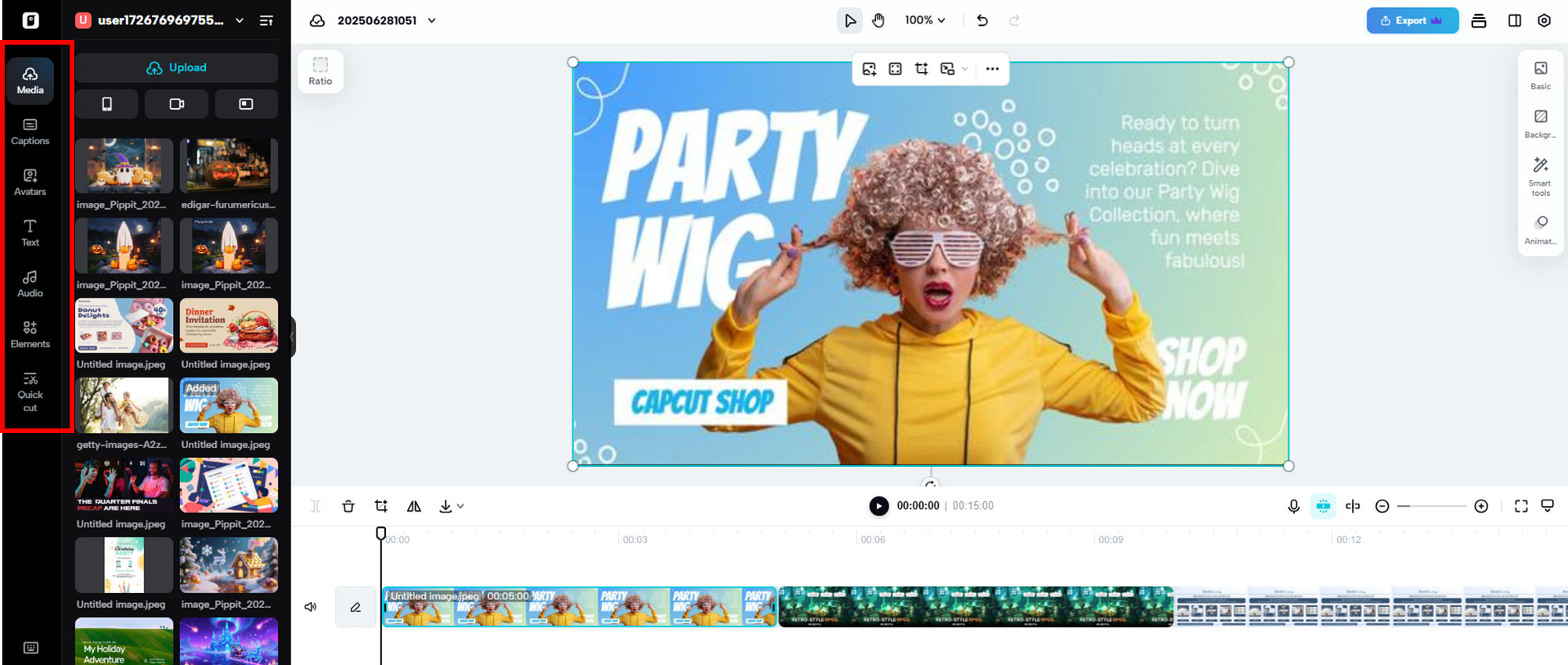Image resolution: width=1568 pixels, height=665 pixels.
Task: Click the align-split icon right of the snapping button
Action: (x=1353, y=506)
